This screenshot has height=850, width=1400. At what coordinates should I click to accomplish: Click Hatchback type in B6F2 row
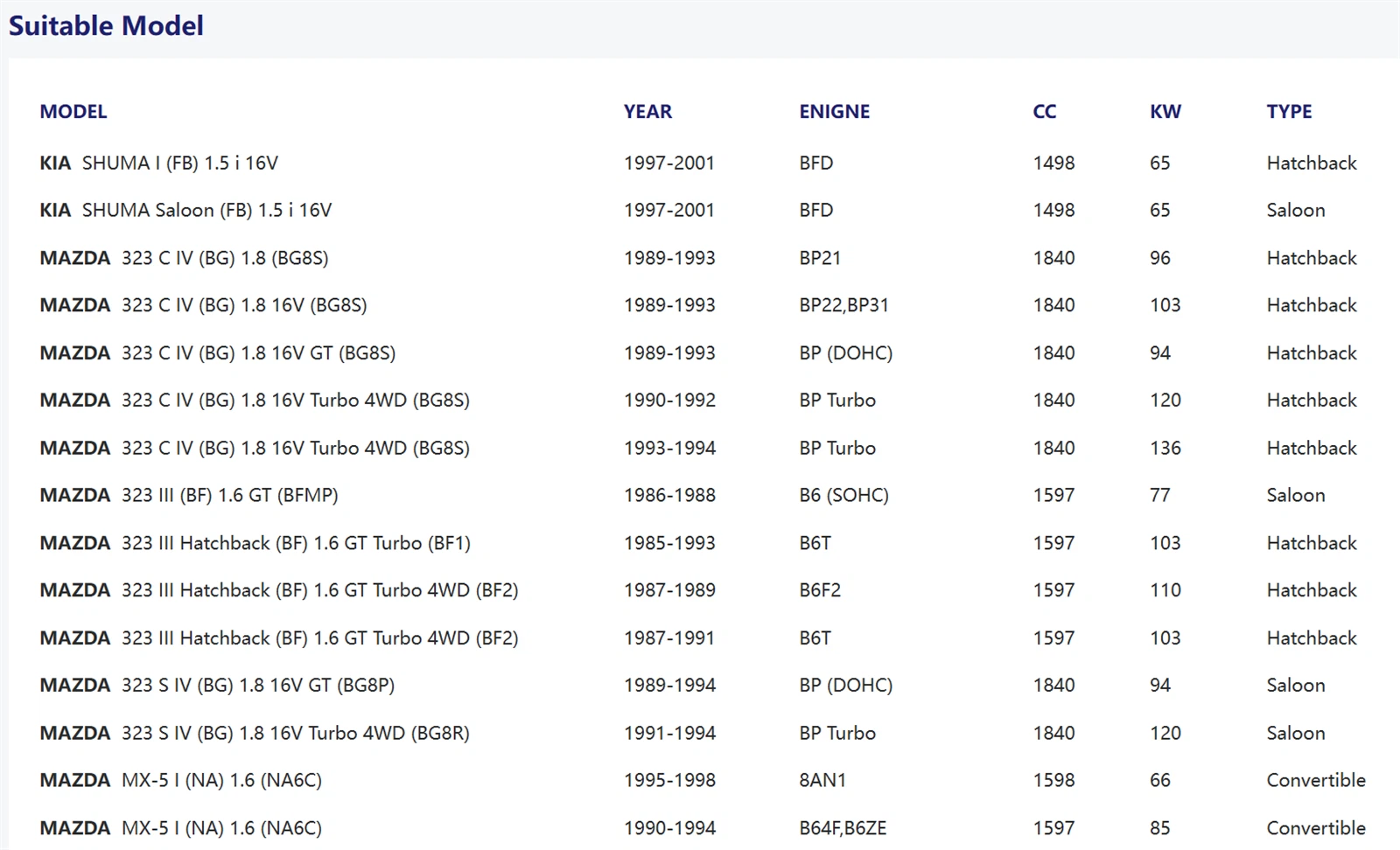[1312, 590]
